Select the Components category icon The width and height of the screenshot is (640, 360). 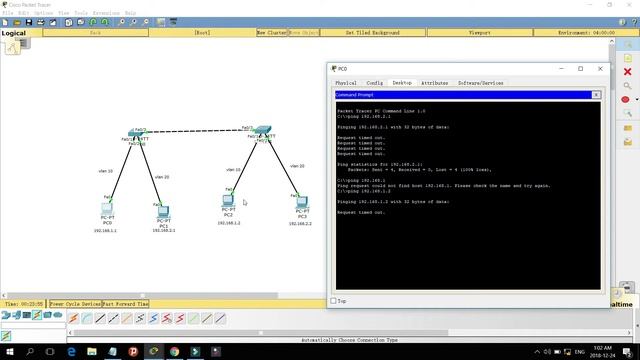coord(27,315)
